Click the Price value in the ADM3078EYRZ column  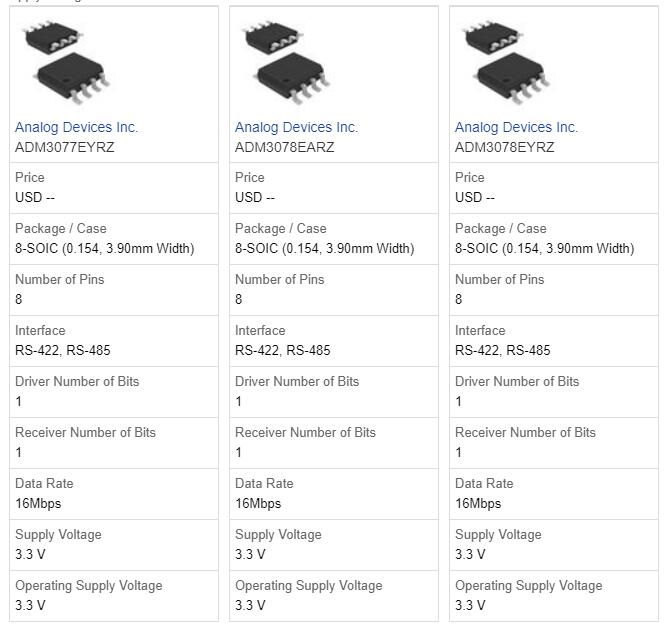click(x=475, y=197)
